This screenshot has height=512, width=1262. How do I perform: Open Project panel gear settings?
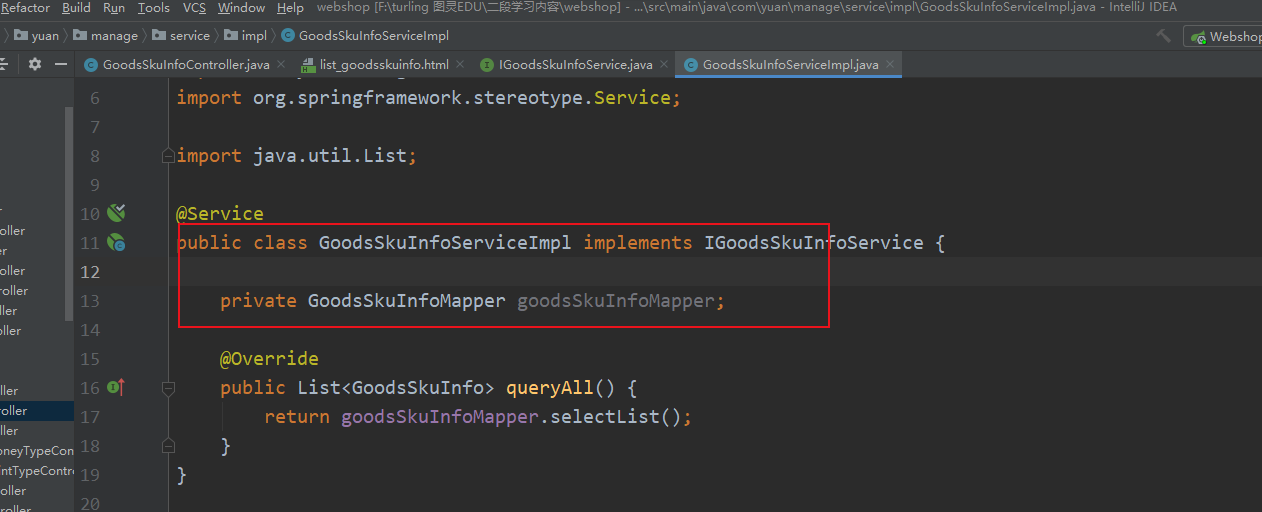[35, 64]
